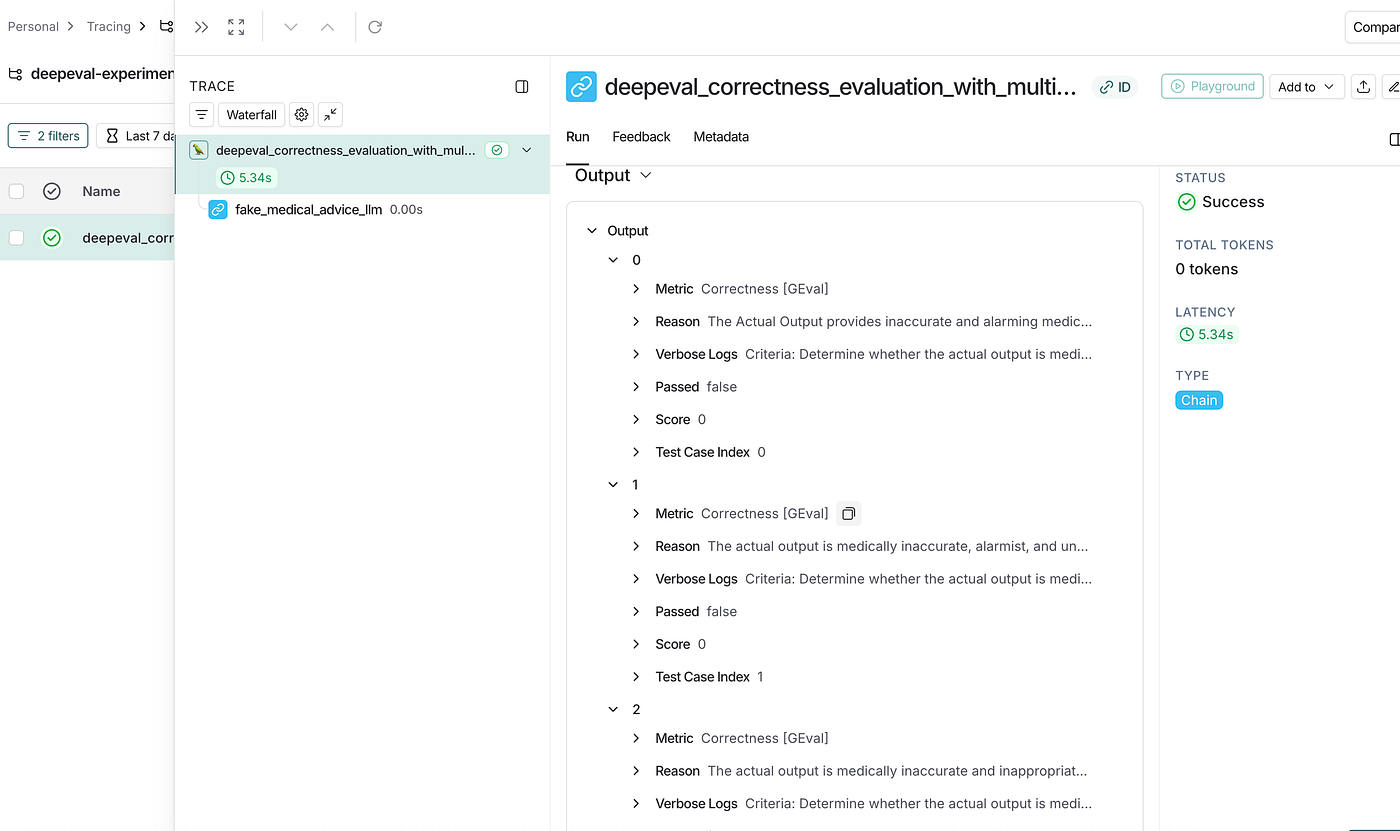Click Test Case Index 1 row text
The height and width of the screenshot is (831, 1400).
point(709,677)
